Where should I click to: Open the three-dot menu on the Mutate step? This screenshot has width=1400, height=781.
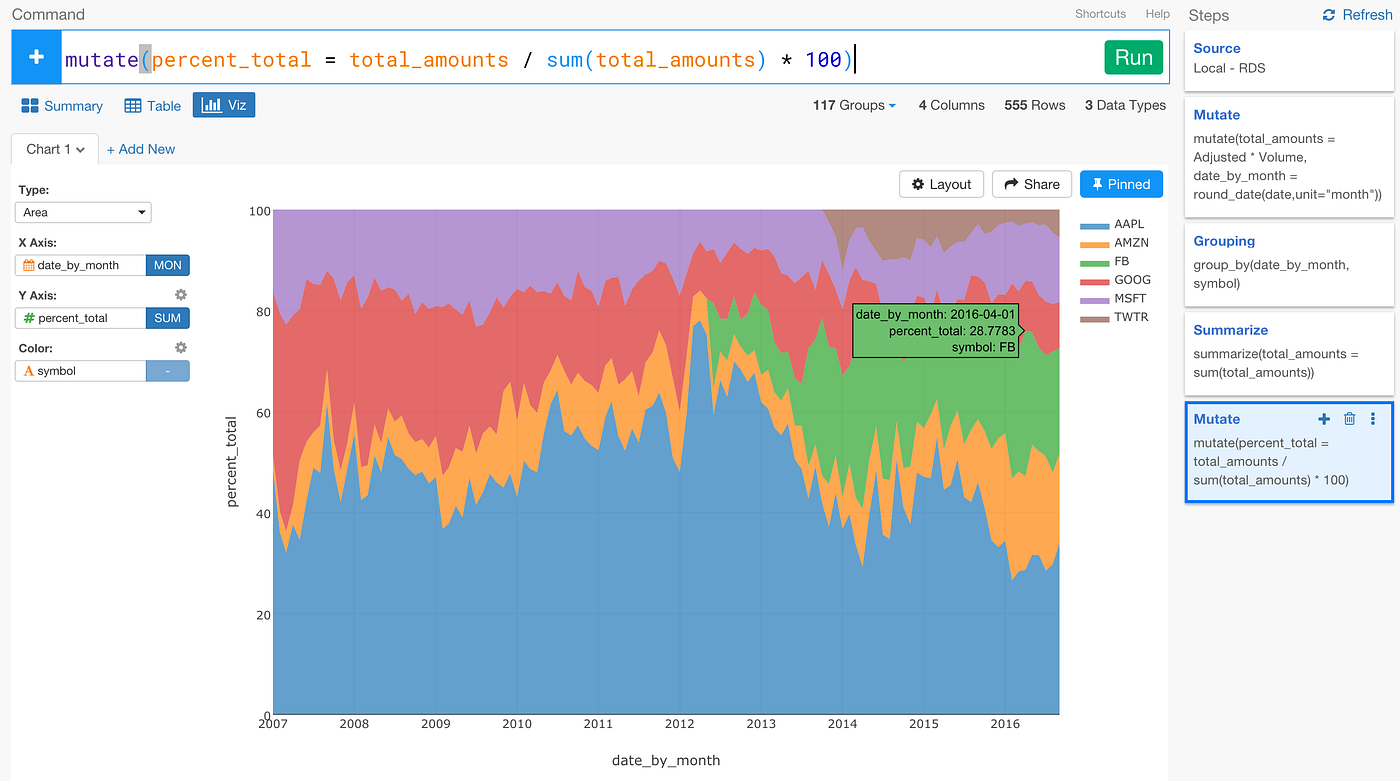point(1372,418)
